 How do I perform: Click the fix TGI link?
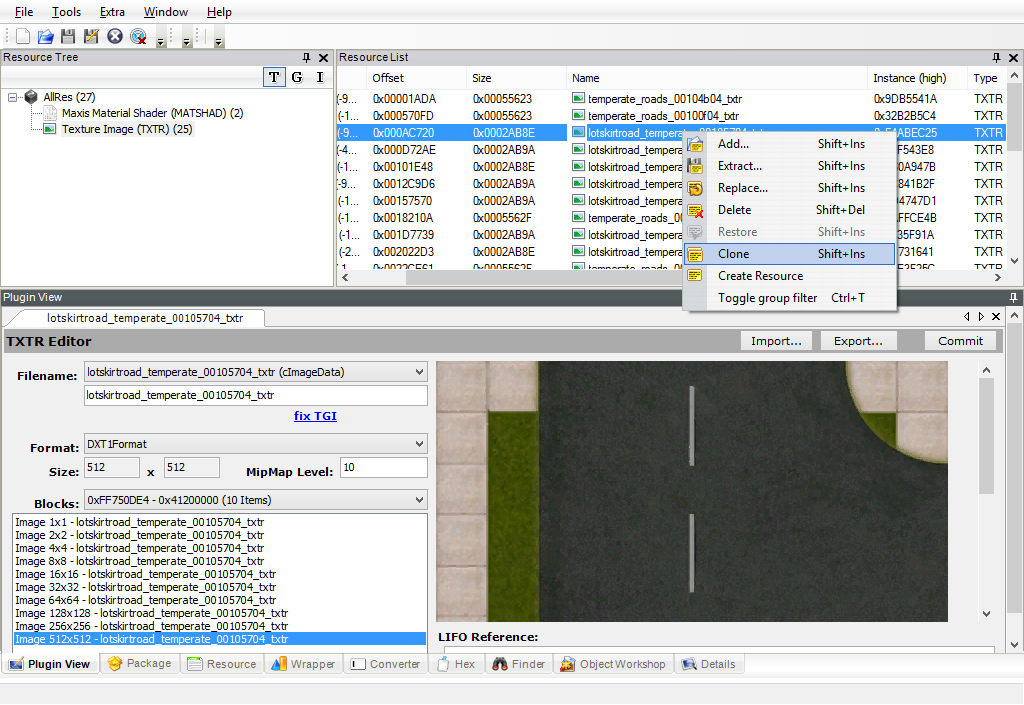point(315,416)
